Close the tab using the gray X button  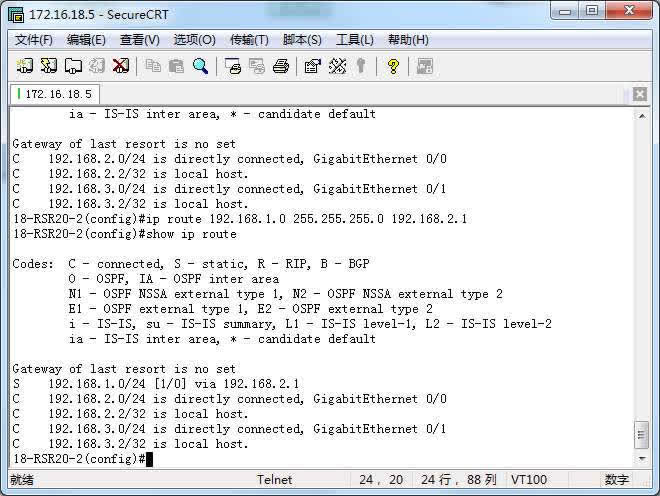(x=641, y=94)
